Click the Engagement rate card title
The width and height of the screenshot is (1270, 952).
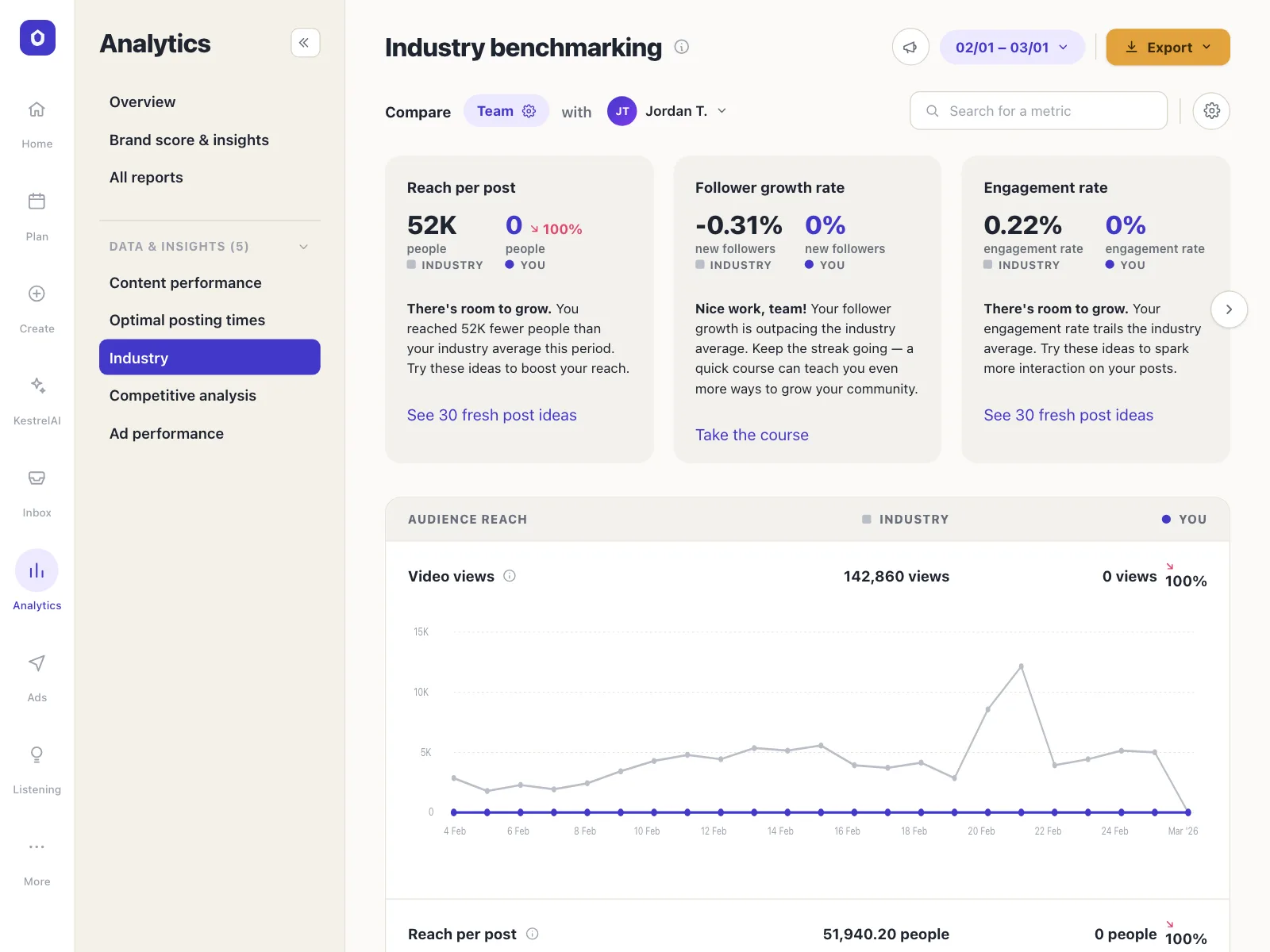1045,188
